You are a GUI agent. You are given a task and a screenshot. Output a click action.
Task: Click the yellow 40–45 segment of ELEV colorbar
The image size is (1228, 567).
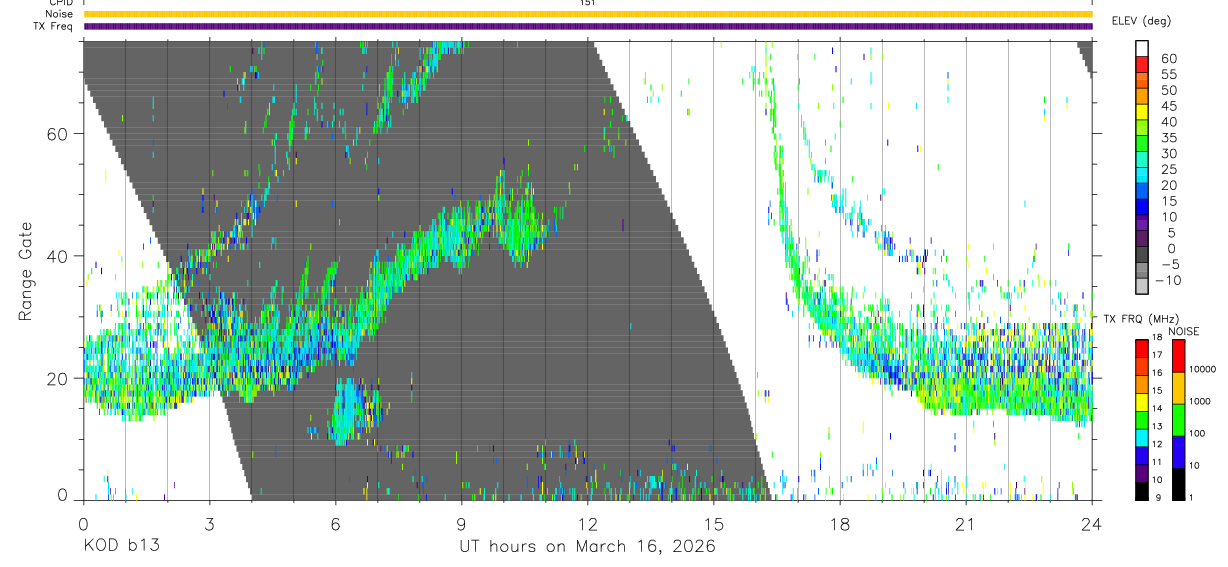point(1142,113)
